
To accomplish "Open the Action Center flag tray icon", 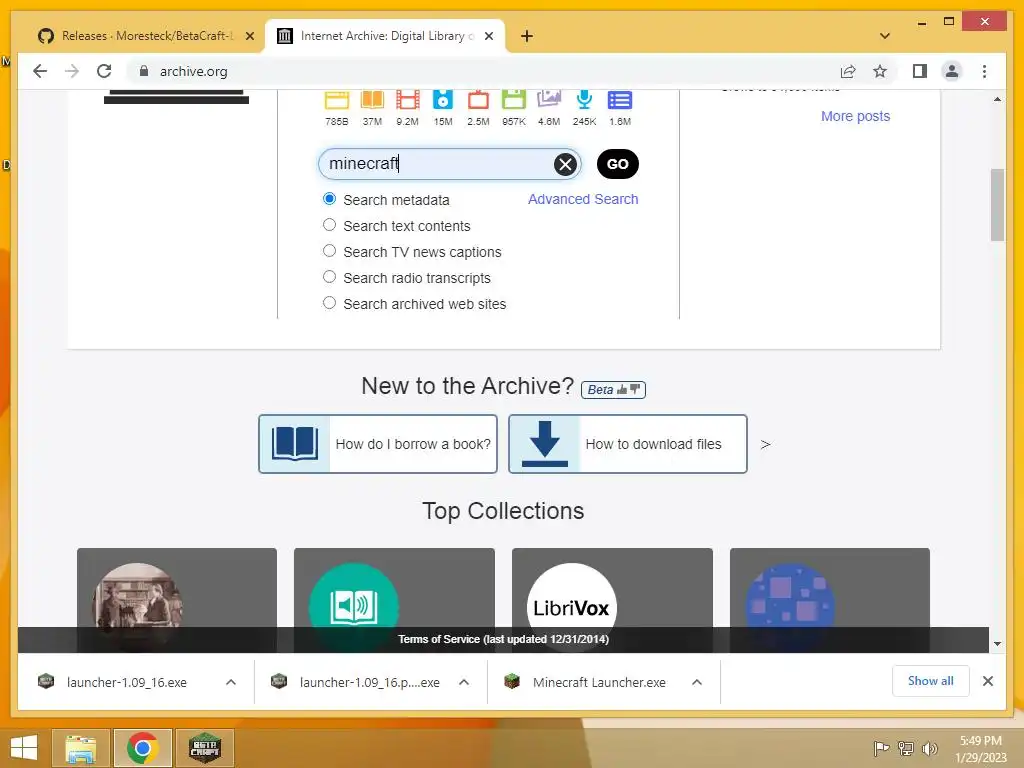I will [x=881, y=748].
